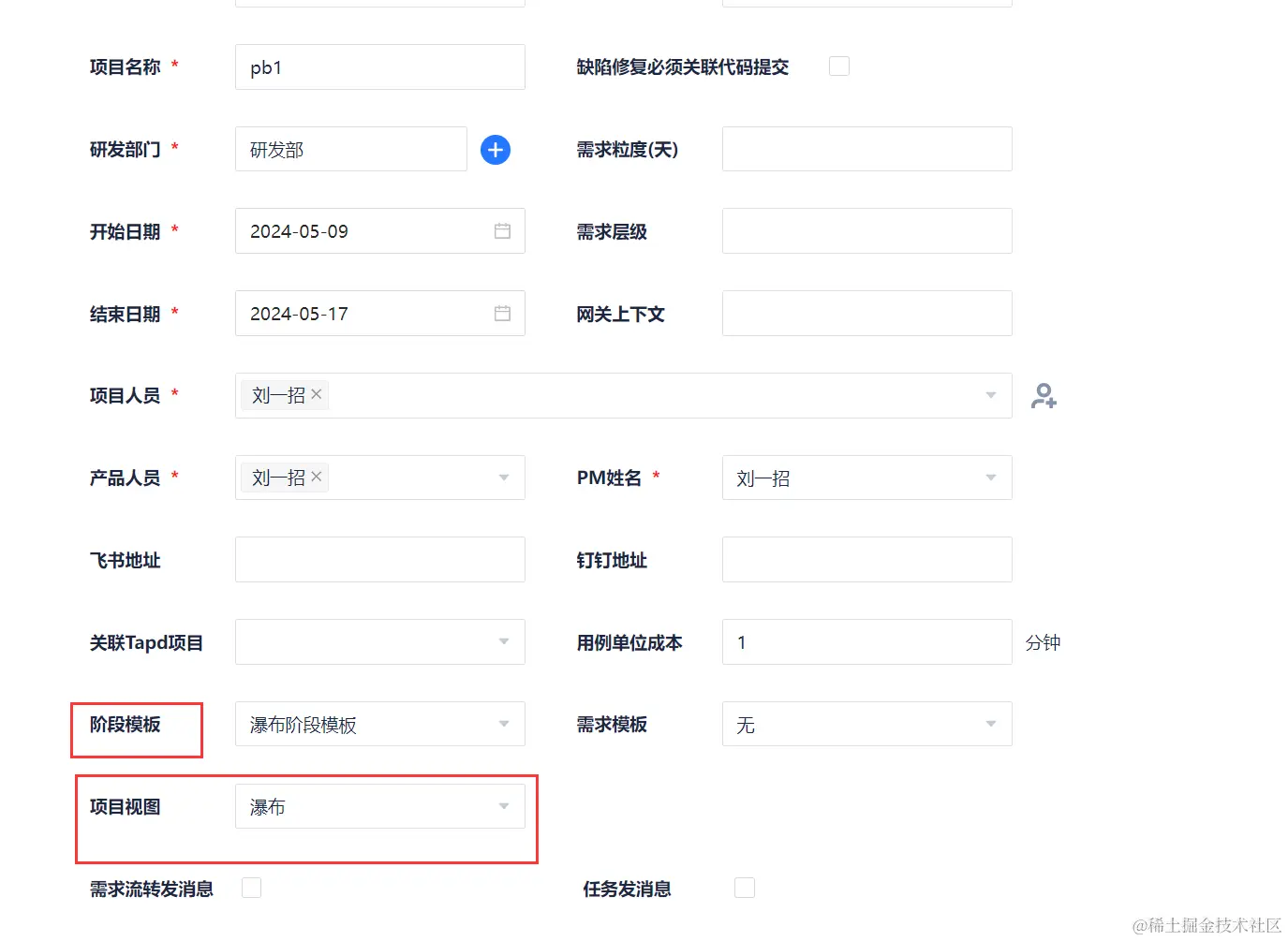Screen dimensions: 1288x941
Task: Click the add-user icon next to 项目人员
Action: [1044, 396]
